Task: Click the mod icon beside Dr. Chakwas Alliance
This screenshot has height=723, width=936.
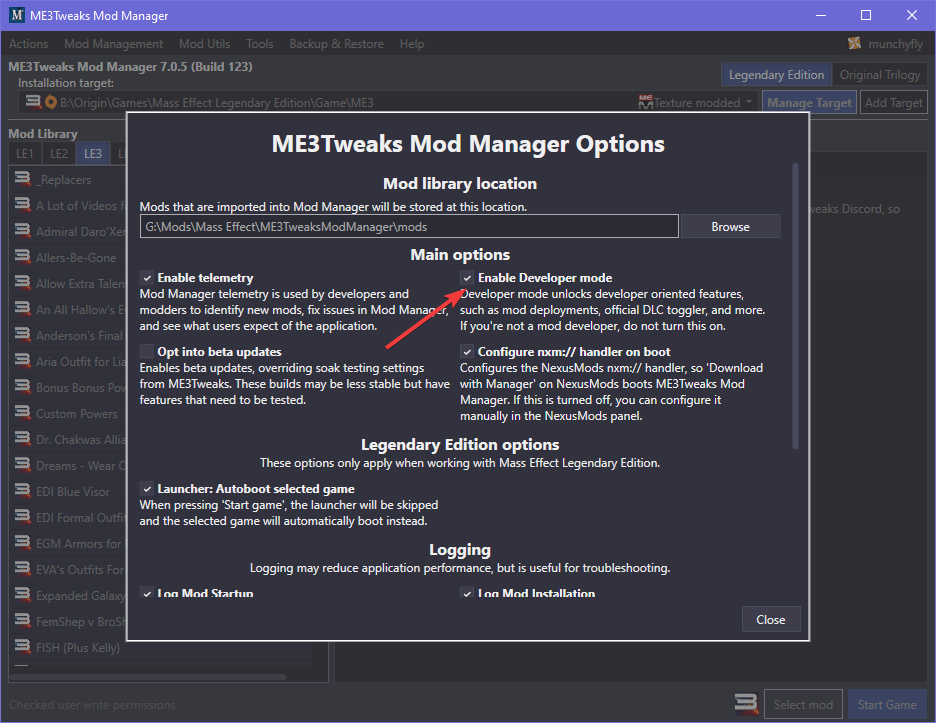Action: point(23,438)
